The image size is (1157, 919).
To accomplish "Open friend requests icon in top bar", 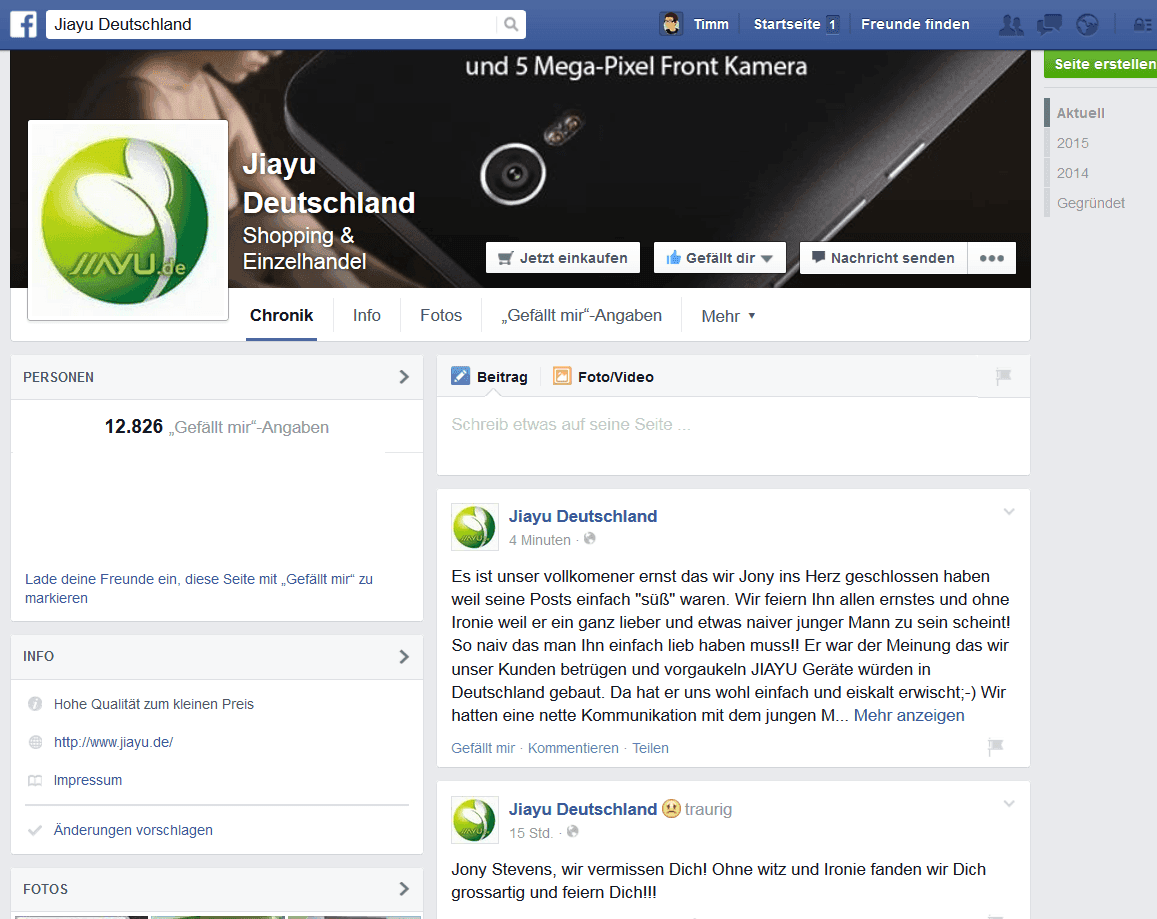I will click(x=1010, y=24).
